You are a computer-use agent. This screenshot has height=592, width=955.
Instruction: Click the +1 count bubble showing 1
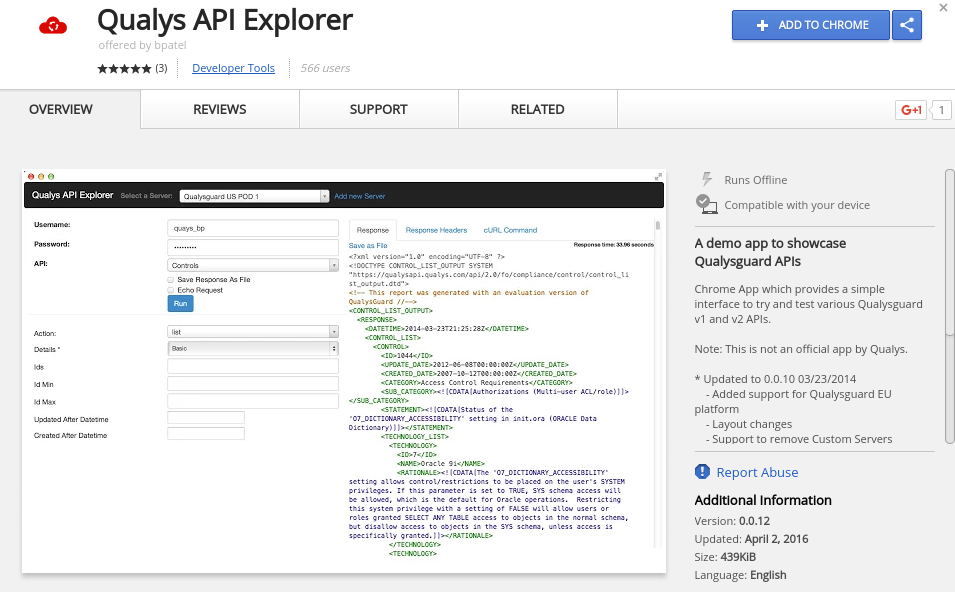(x=942, y=110)
